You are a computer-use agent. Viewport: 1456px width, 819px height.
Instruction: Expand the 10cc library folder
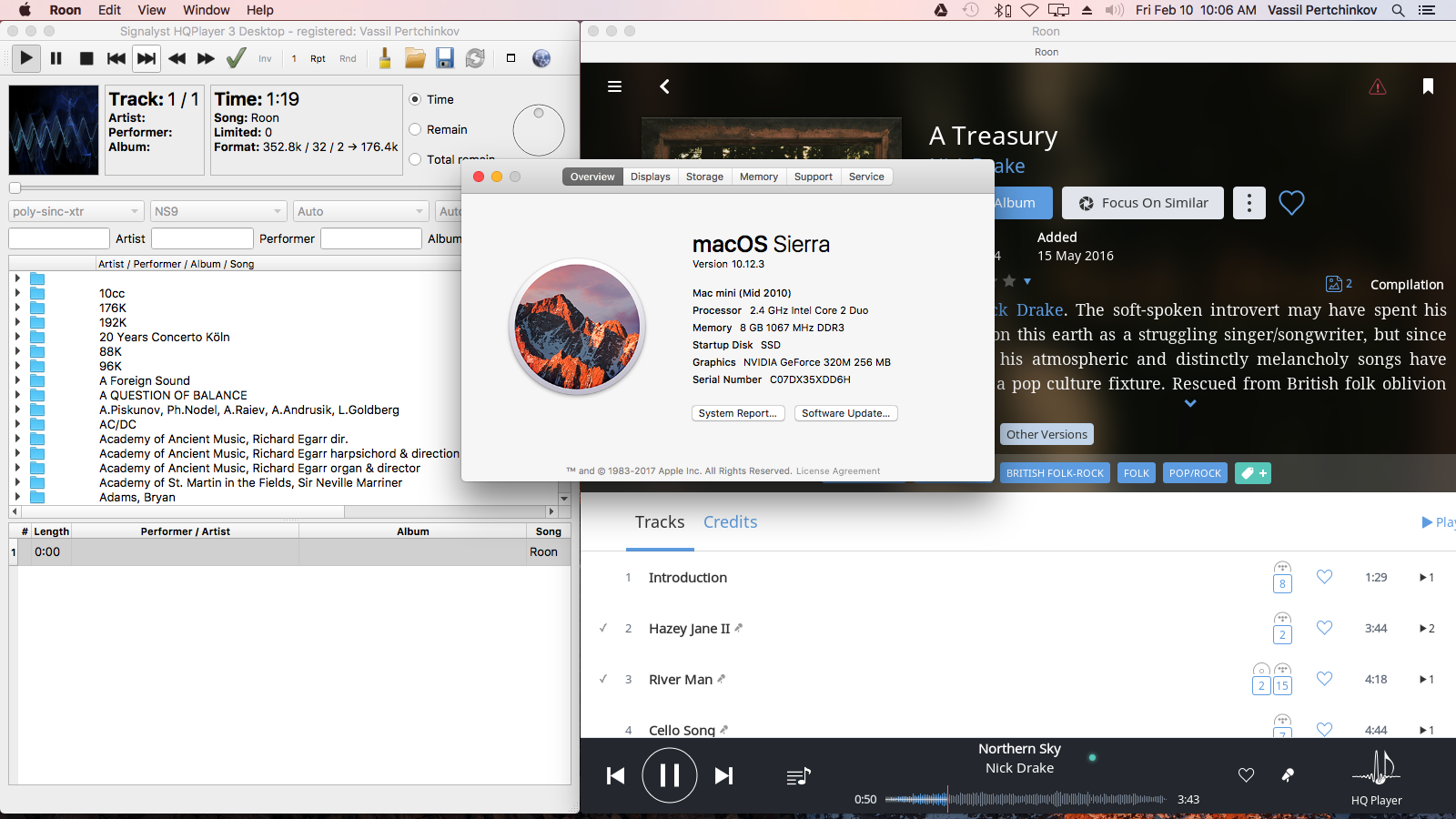click(x=17, y=293)
